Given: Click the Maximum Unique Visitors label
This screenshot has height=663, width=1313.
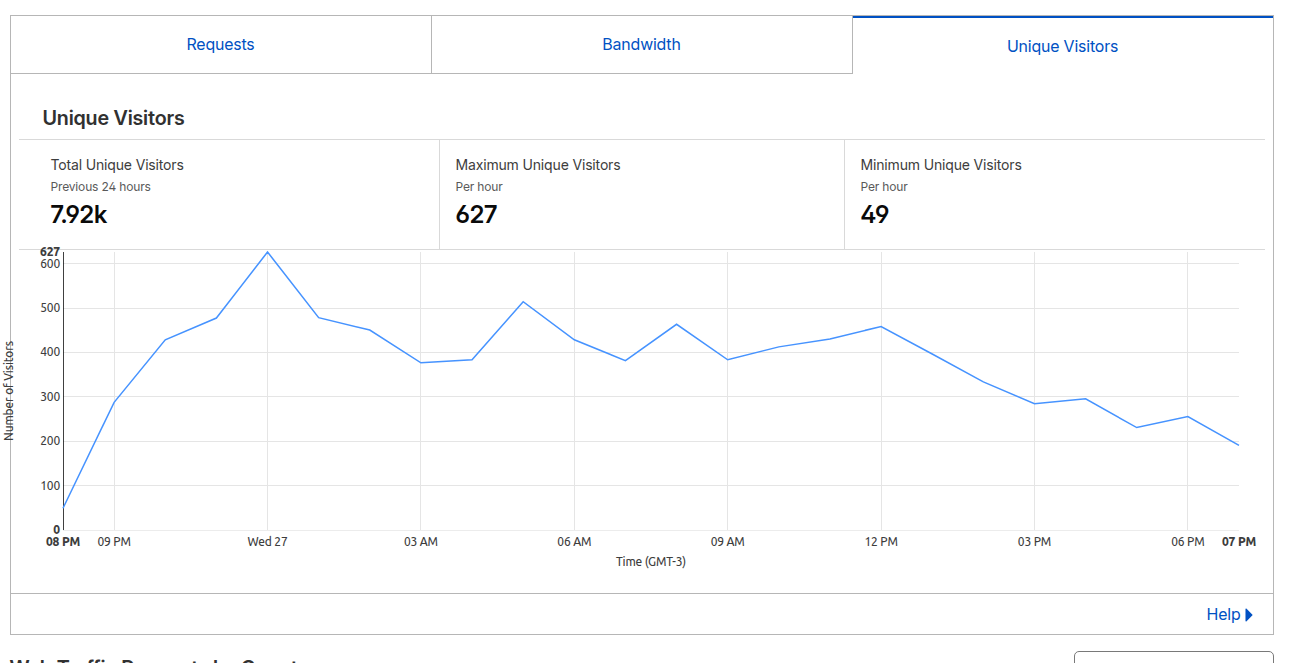Looking at the screenshot, I should click(x=538, y=165).
